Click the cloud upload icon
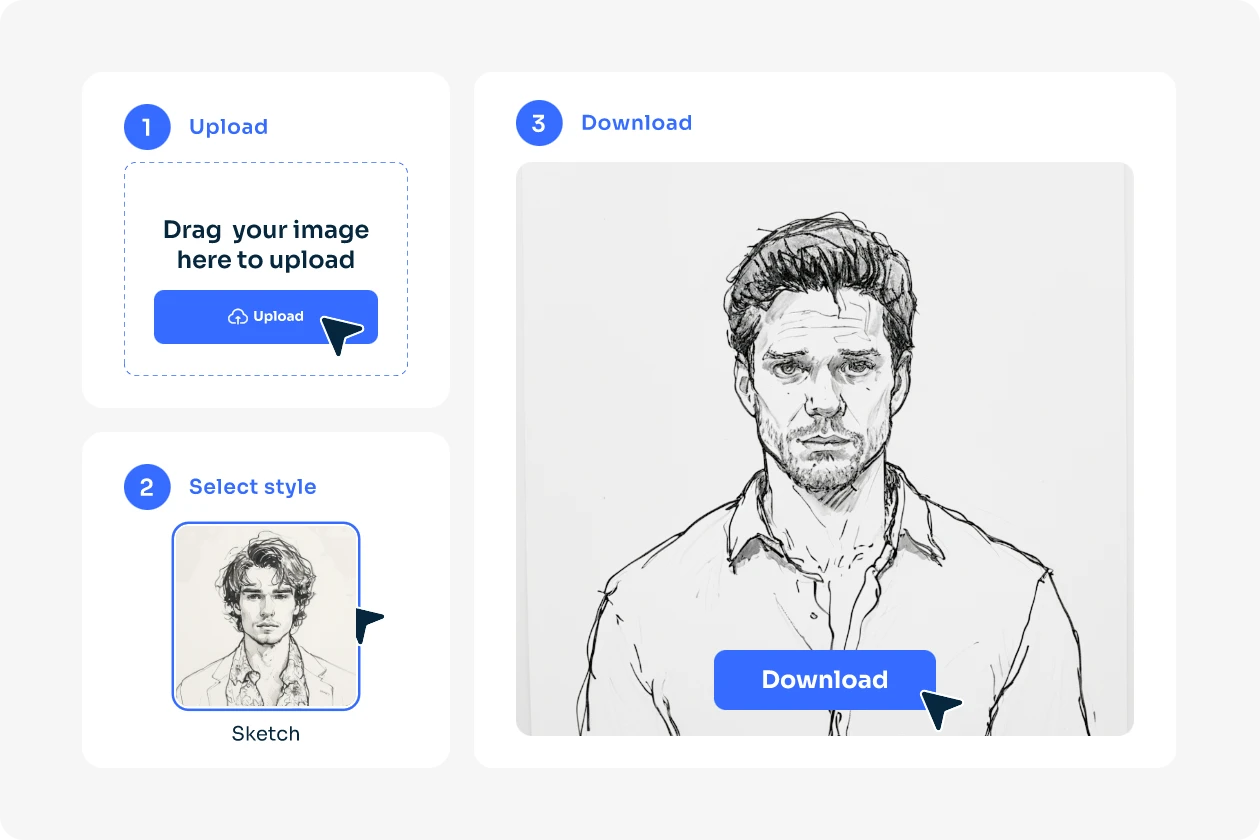1260x840 pixels. (237, 317)
